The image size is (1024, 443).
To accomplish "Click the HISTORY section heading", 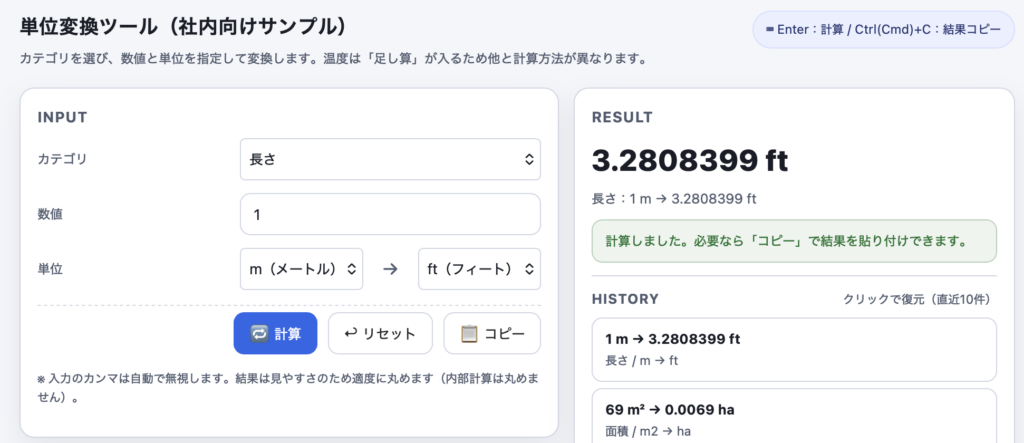I will click(625, 299).
